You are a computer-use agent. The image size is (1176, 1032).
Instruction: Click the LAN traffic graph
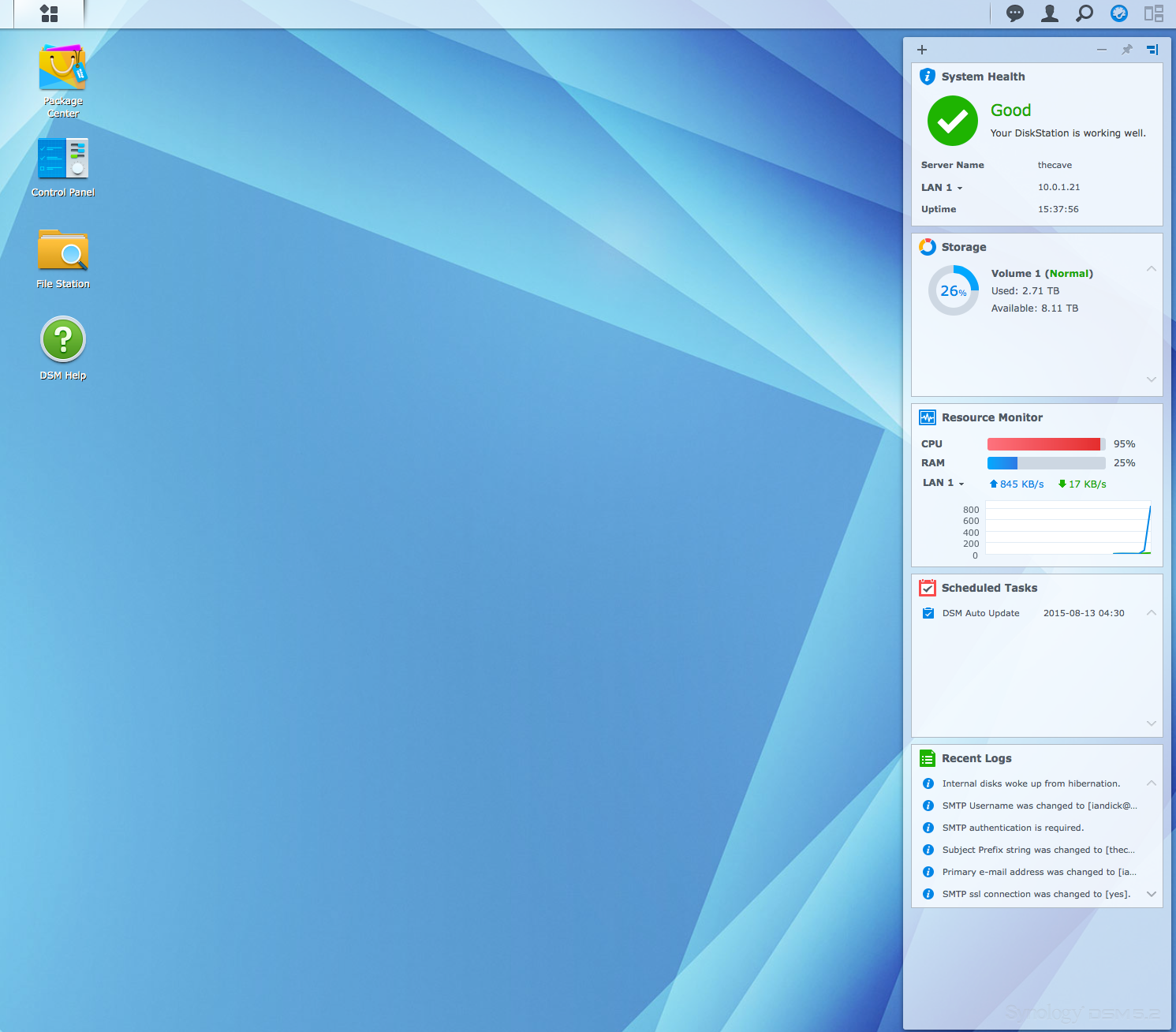pos(1068,528)
